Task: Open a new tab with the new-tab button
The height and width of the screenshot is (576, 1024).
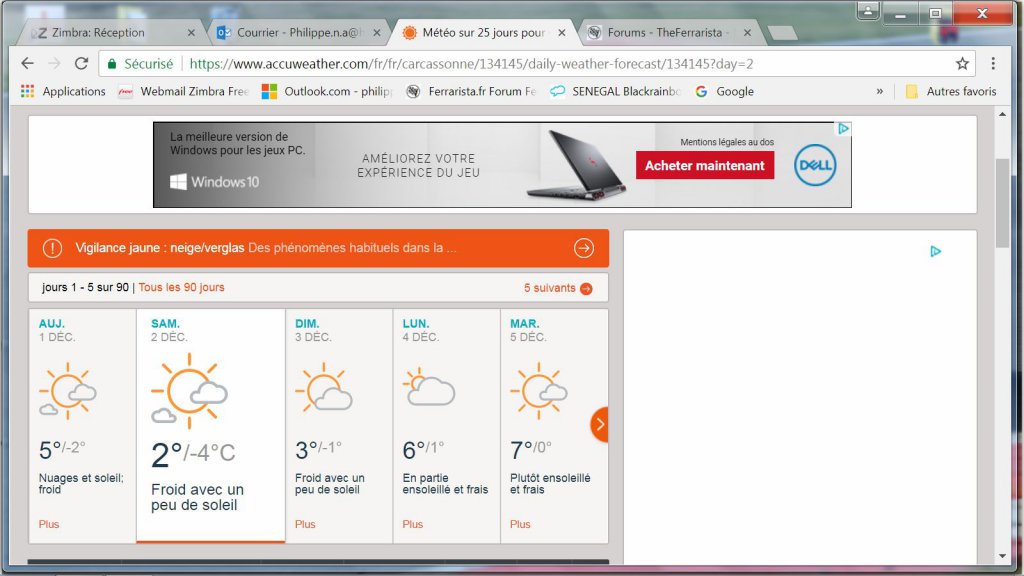Action: (x=782, y=33)
